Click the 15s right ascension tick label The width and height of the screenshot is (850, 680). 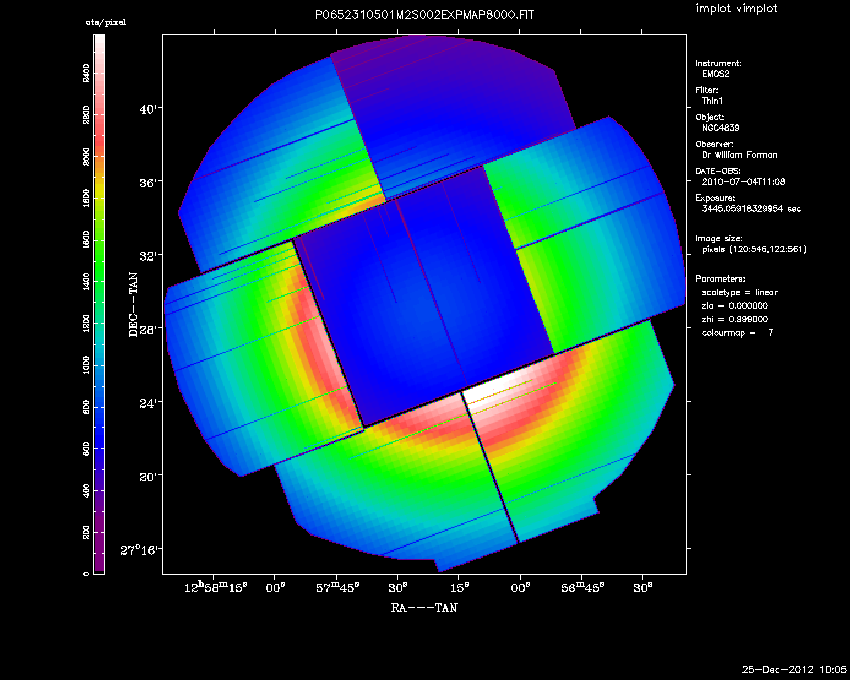[459, 587]
